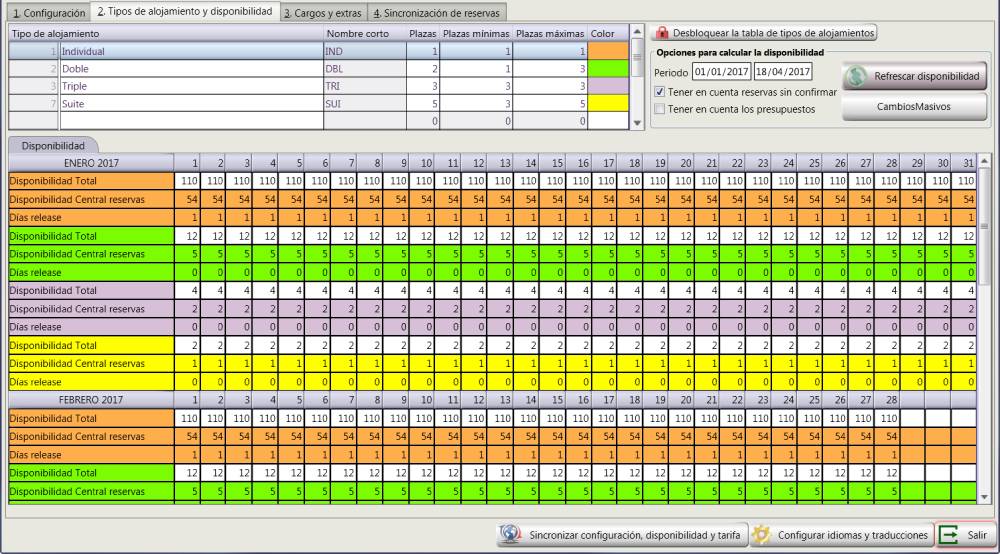Open the Cargos y extras tab
Image resolution: width=1000 pixels, height=554 pixels.
pyautogui.click(x=322, y=12)
